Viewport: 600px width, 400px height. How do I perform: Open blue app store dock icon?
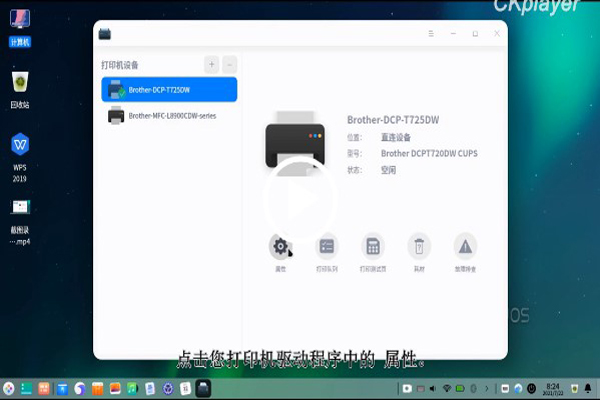pyautogui.click(x=62, y=389)
